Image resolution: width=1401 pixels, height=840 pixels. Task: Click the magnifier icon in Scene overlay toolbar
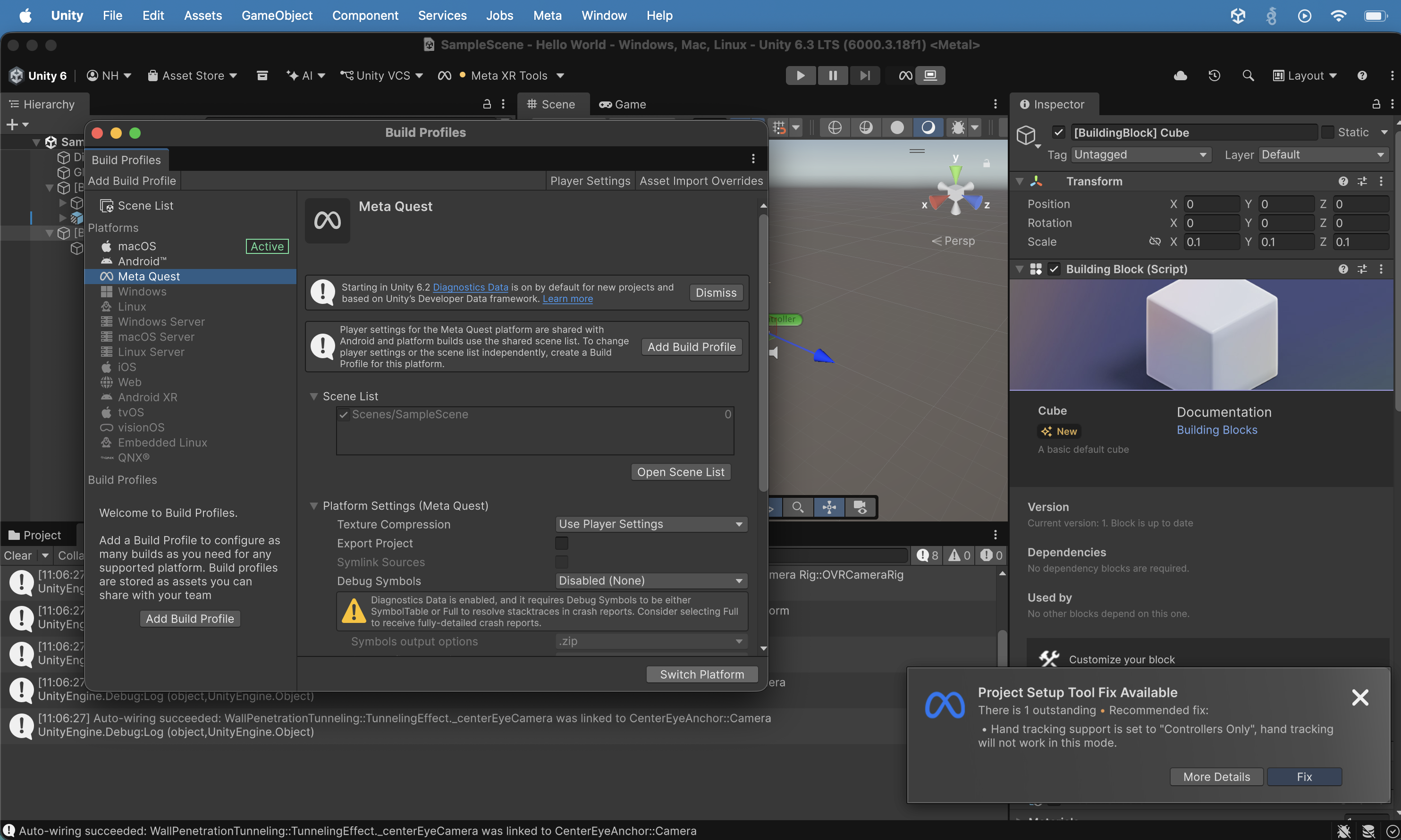pyautogui.click(x=798, y=507)
